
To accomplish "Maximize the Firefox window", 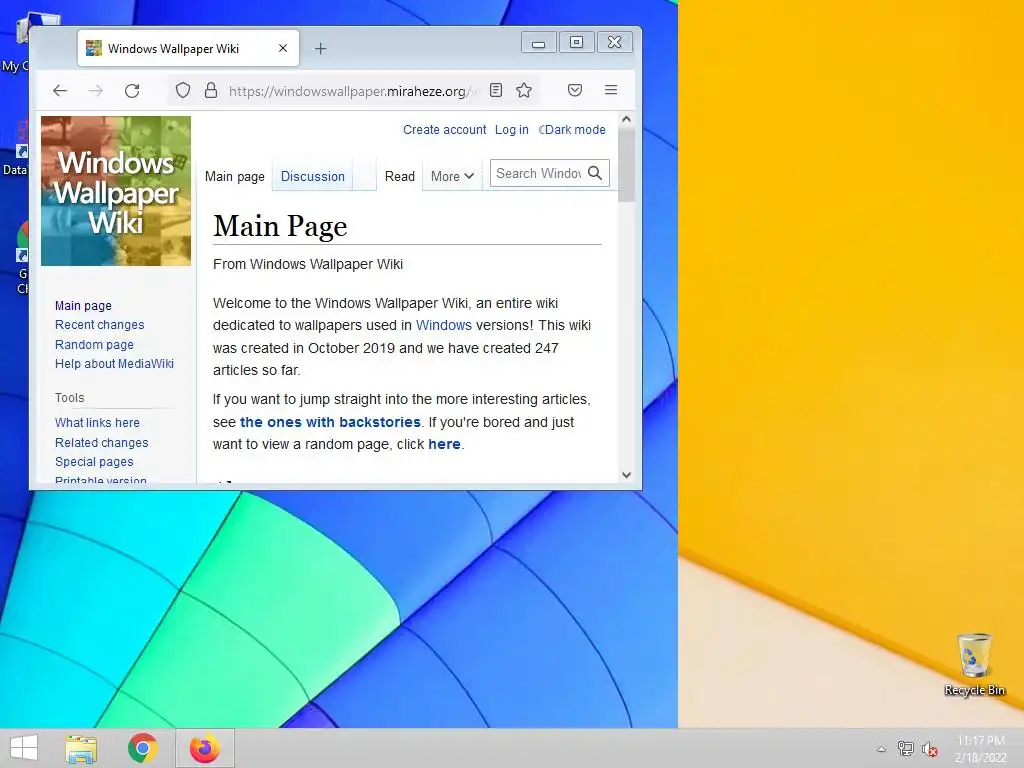I will pos(577,42).
